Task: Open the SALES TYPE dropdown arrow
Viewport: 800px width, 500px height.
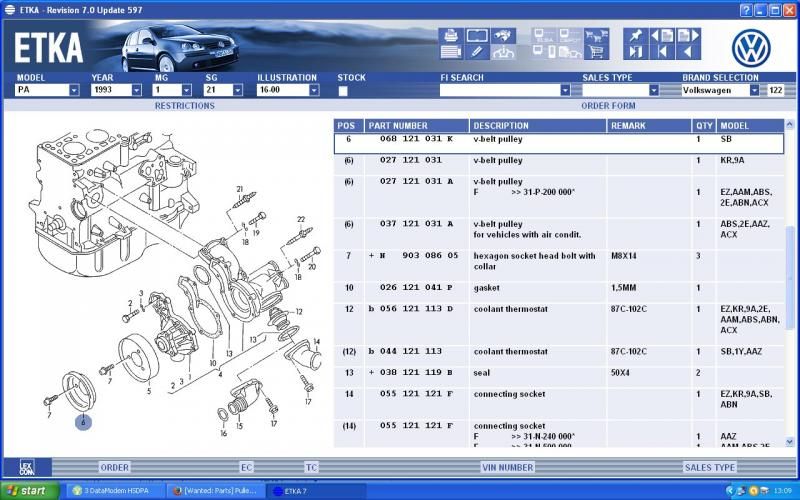Action: (x=654, y=90)
